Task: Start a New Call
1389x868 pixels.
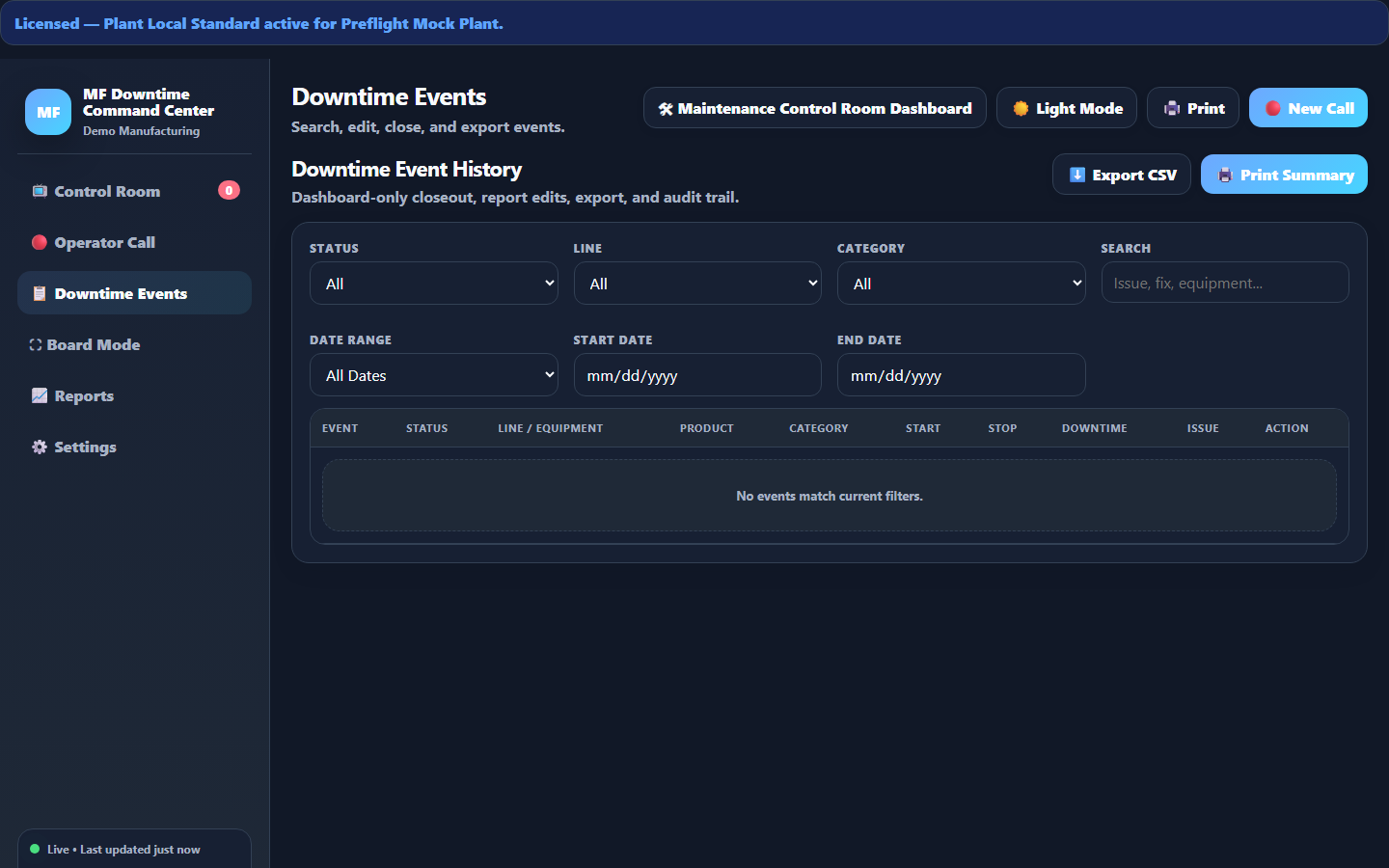Action: pyautogui.click(x=1308, y=108)
